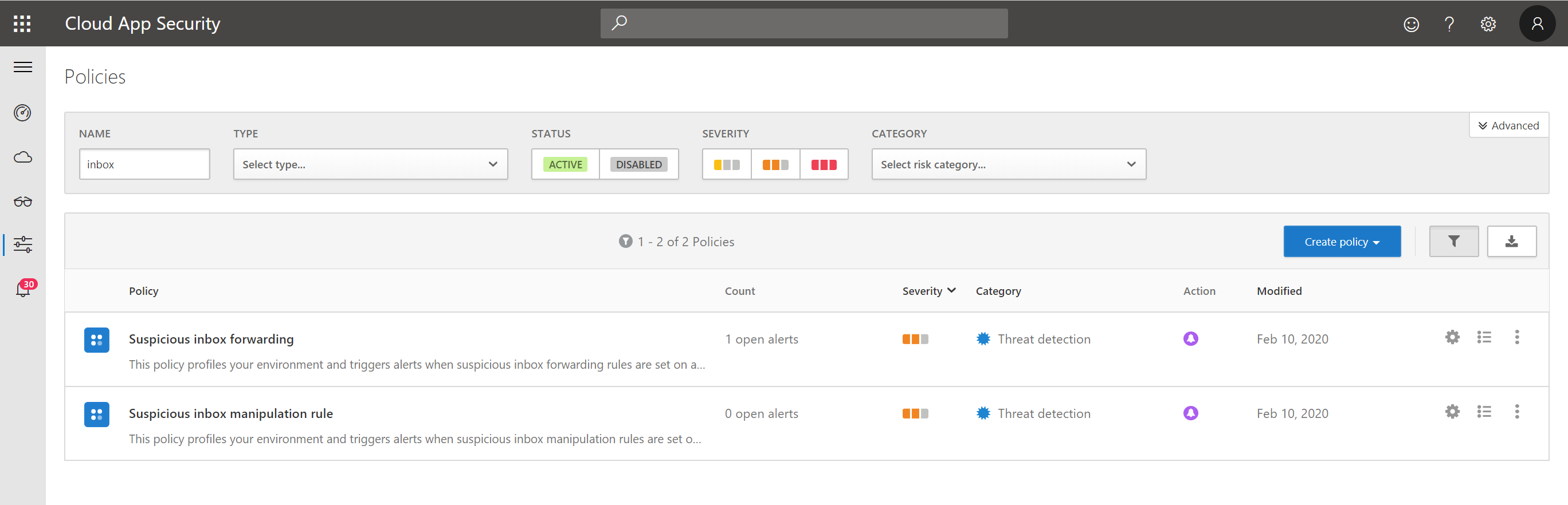Toggle the hamburger navigation menu

23,67
